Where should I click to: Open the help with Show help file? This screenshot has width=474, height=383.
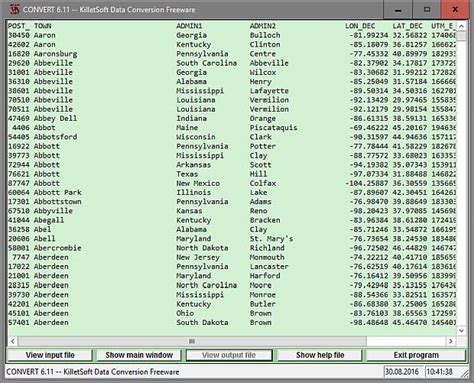pos(320,355)
